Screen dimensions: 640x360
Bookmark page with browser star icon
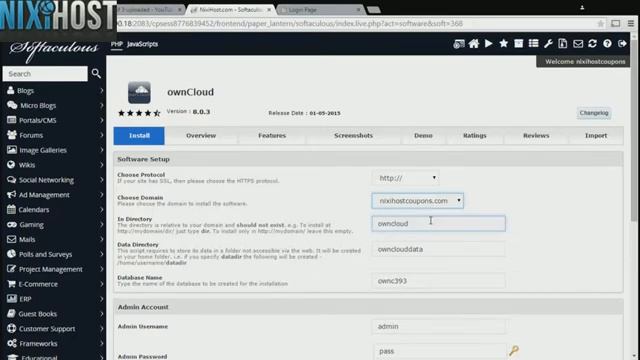click(600, 24)
